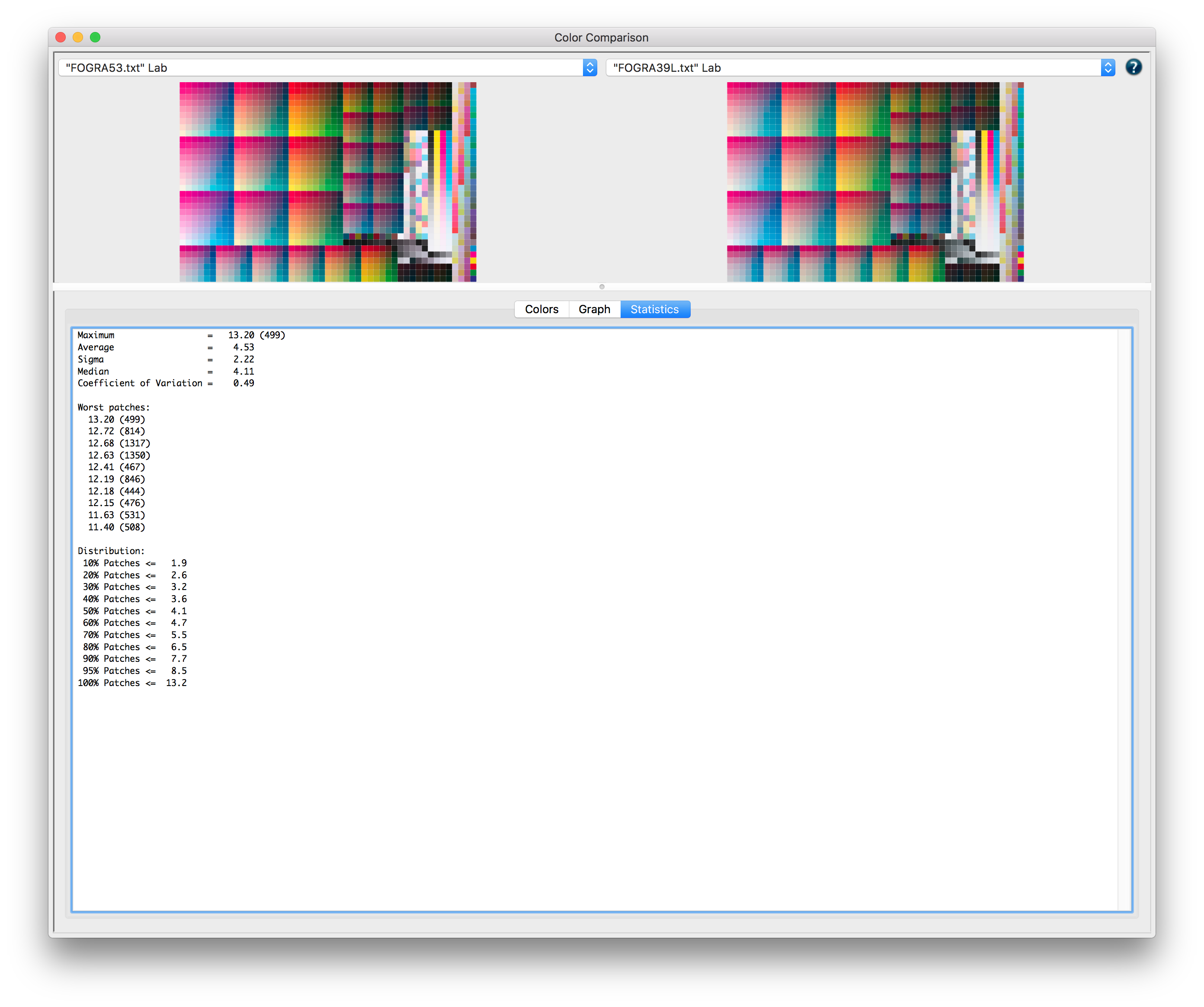Click the 'Distribution:' heading
Screen dimensions: 1204x1007
point(111,551)
